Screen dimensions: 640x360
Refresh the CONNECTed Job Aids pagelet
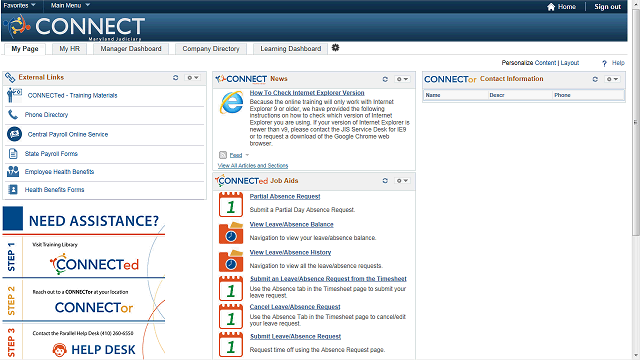tap(385, 180)
